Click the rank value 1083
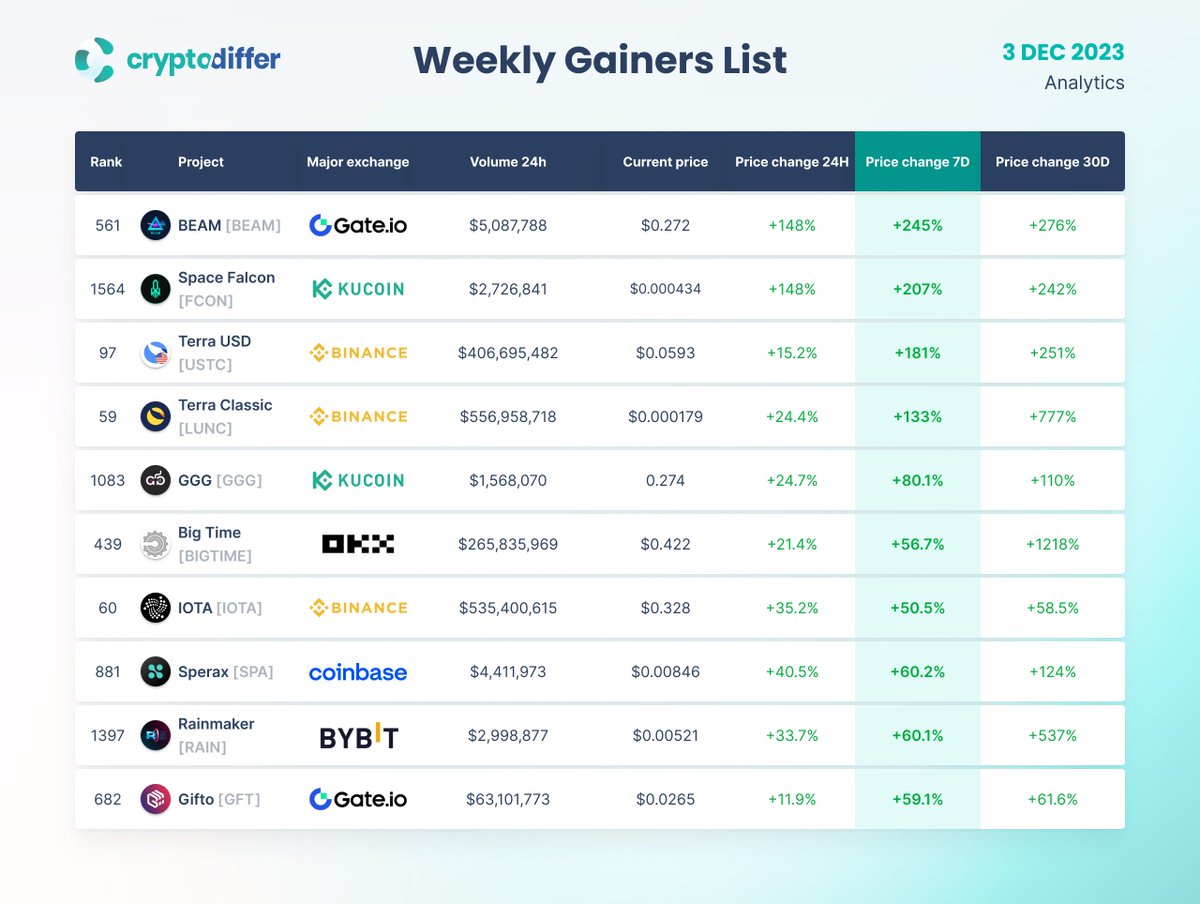The height and width of the screenshot is (904, 1200). tap(107, 480)
